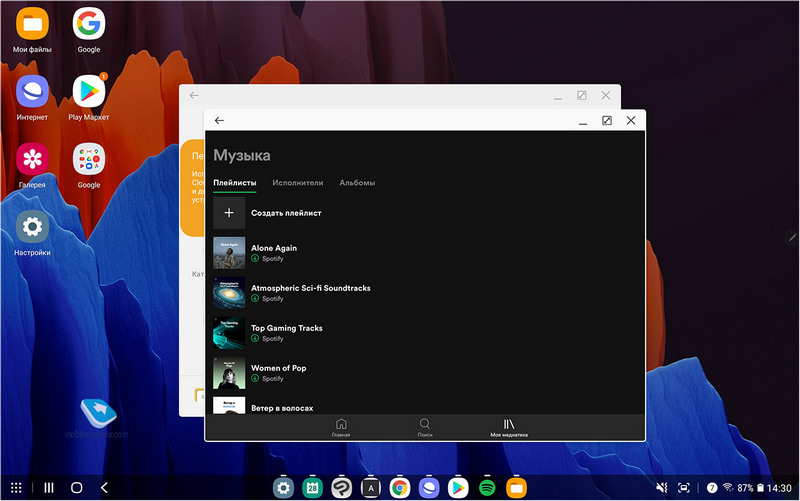Click the back arrow in Spotify window
Image resolution: width=800 pixels, height=501 pixels.
coord(219,120)
